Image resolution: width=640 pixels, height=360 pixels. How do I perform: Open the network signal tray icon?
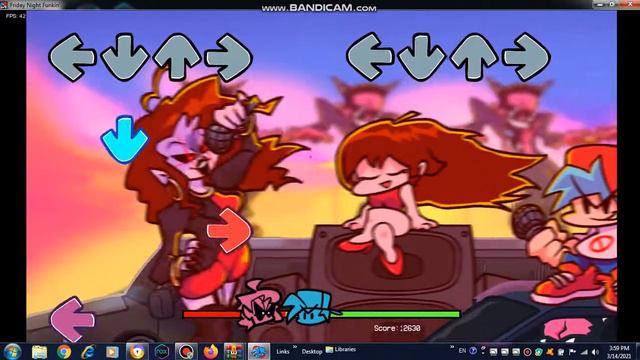pos(584,352)
